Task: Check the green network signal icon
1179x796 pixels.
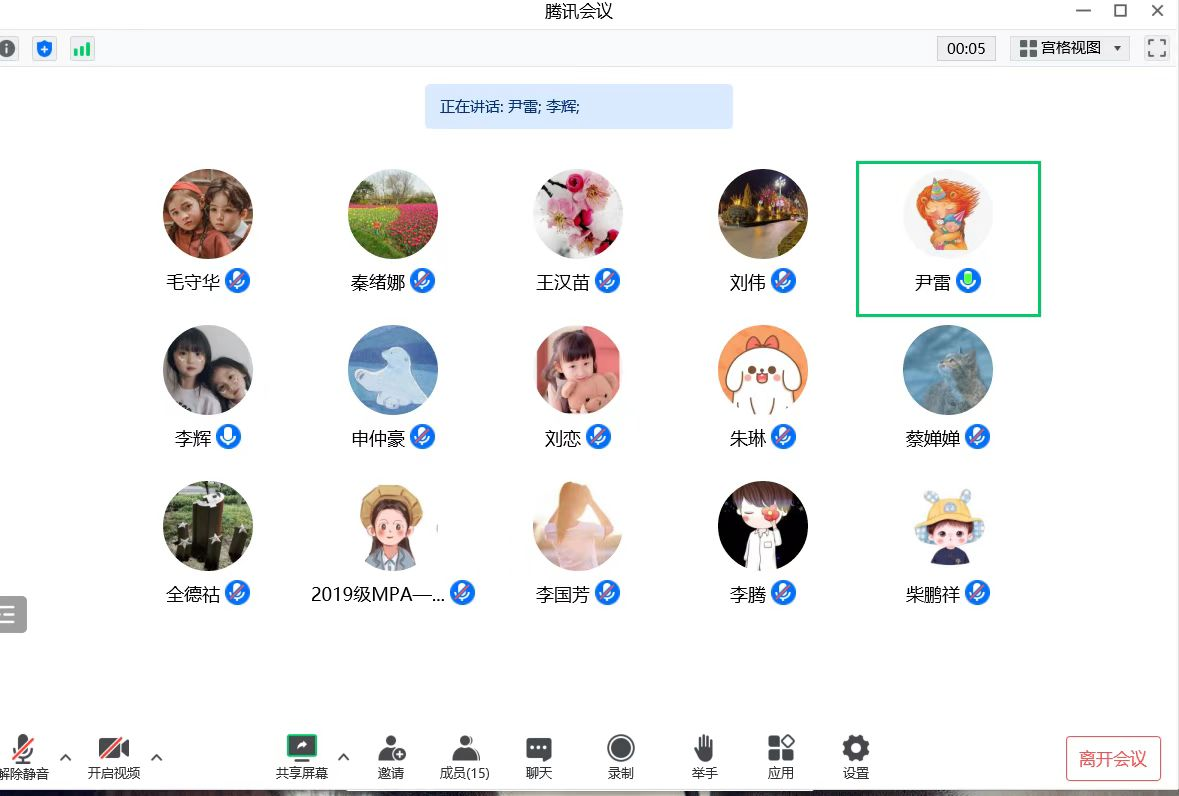Action: pyautogui.click(x=82, y=48)
